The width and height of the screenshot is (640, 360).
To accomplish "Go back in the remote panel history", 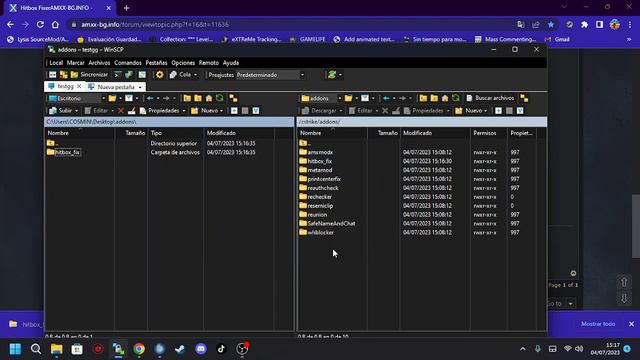I will (386, 98).
